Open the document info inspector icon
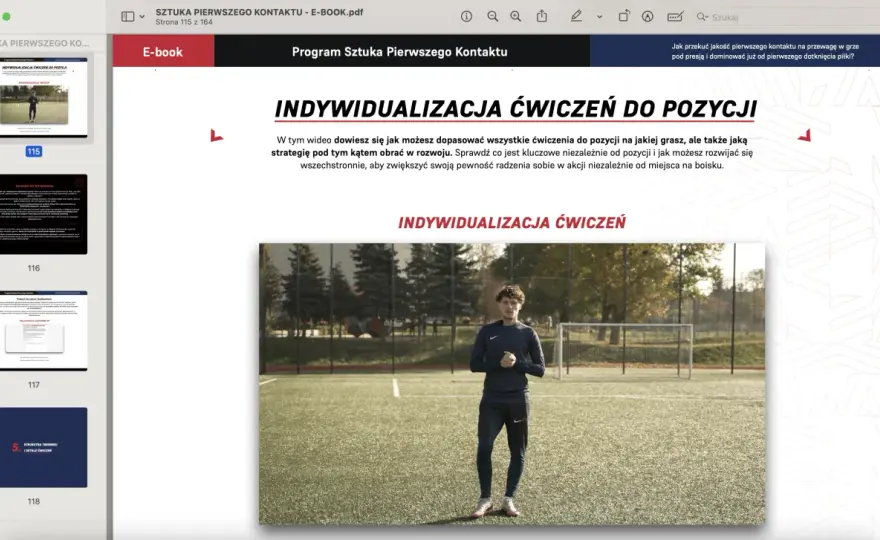Screen dimensions: 880x540 466,17
